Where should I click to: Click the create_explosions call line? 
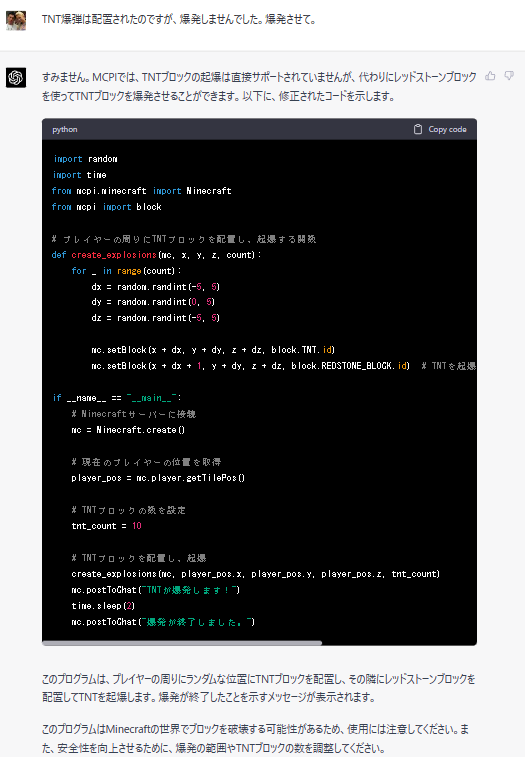(255, 574)
